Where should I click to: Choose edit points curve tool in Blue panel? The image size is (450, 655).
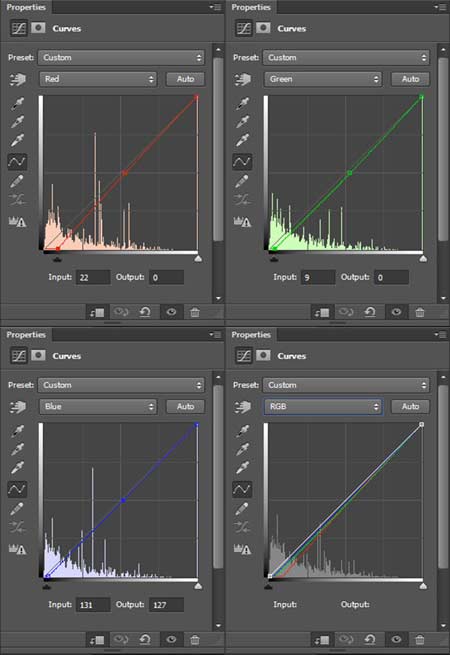(x=17, y=489)
